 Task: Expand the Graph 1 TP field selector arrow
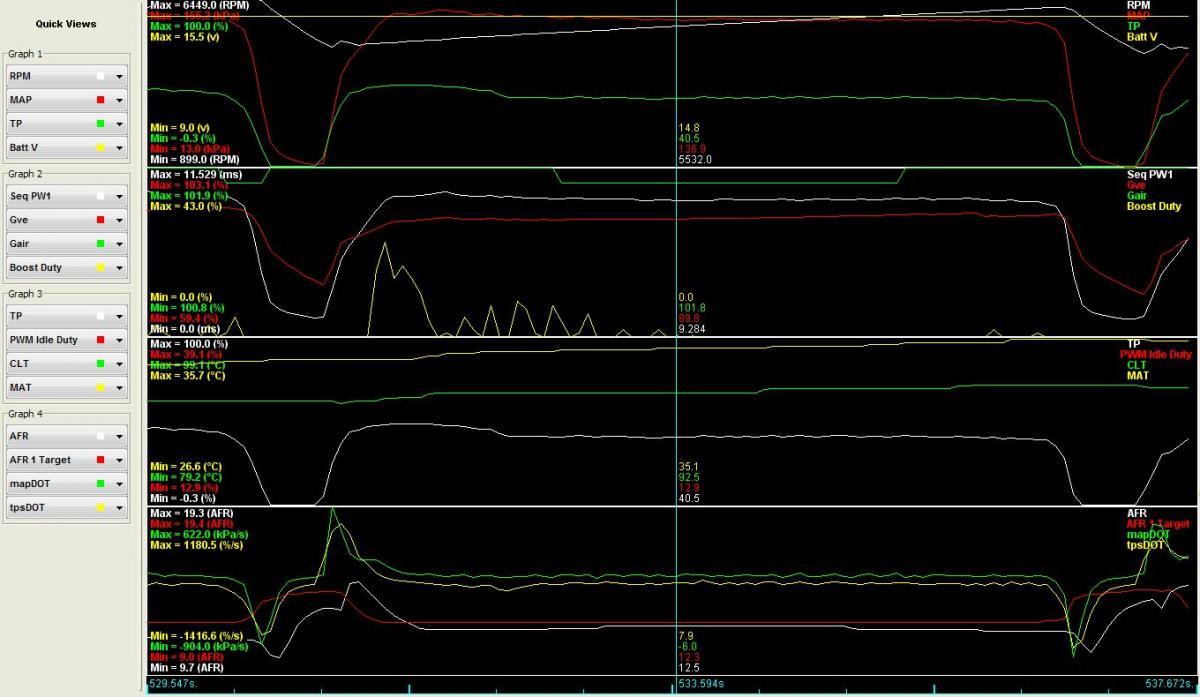pos(119,124)
